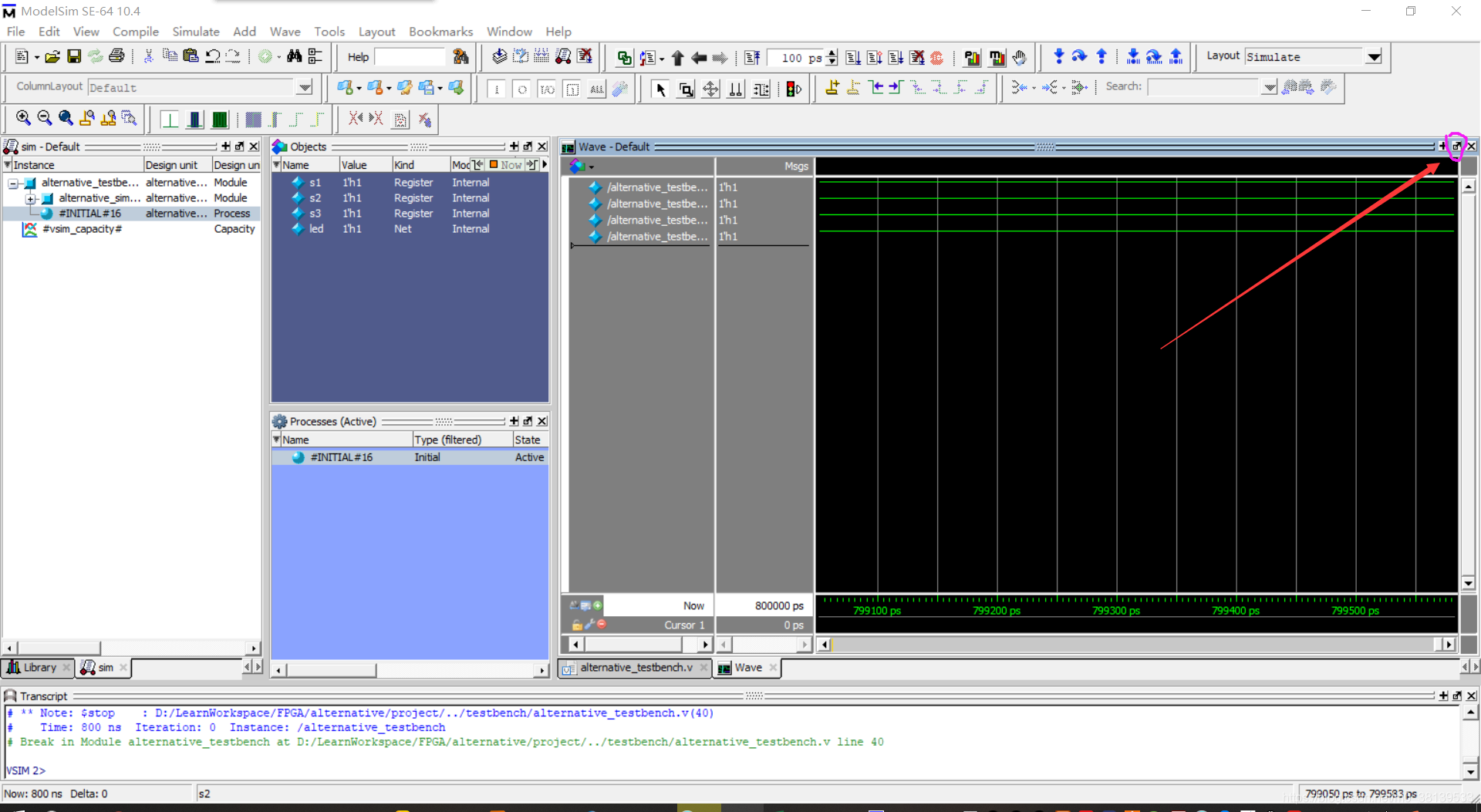Undock the Wave window using its dock button
This screenshot has height=812, width=1481.
tap(1456, 147)
